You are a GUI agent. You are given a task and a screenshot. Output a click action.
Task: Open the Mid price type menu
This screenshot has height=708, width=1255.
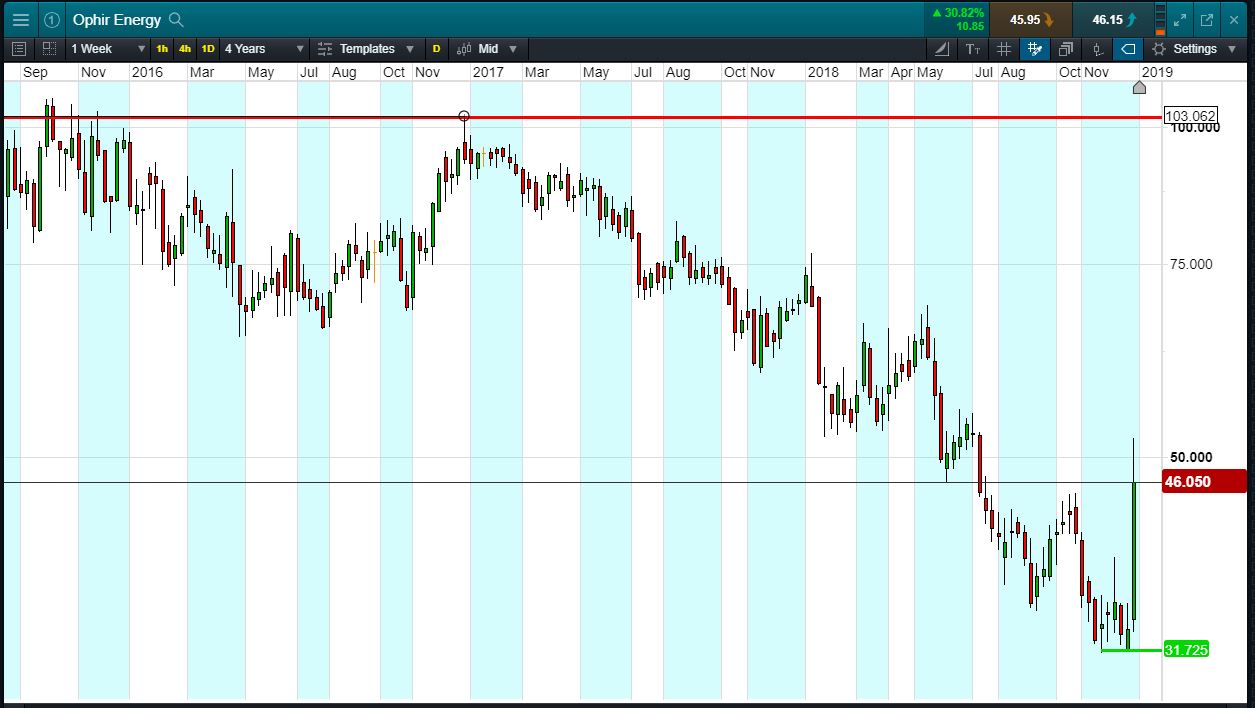pyautogui.click(x=487, y=48)
